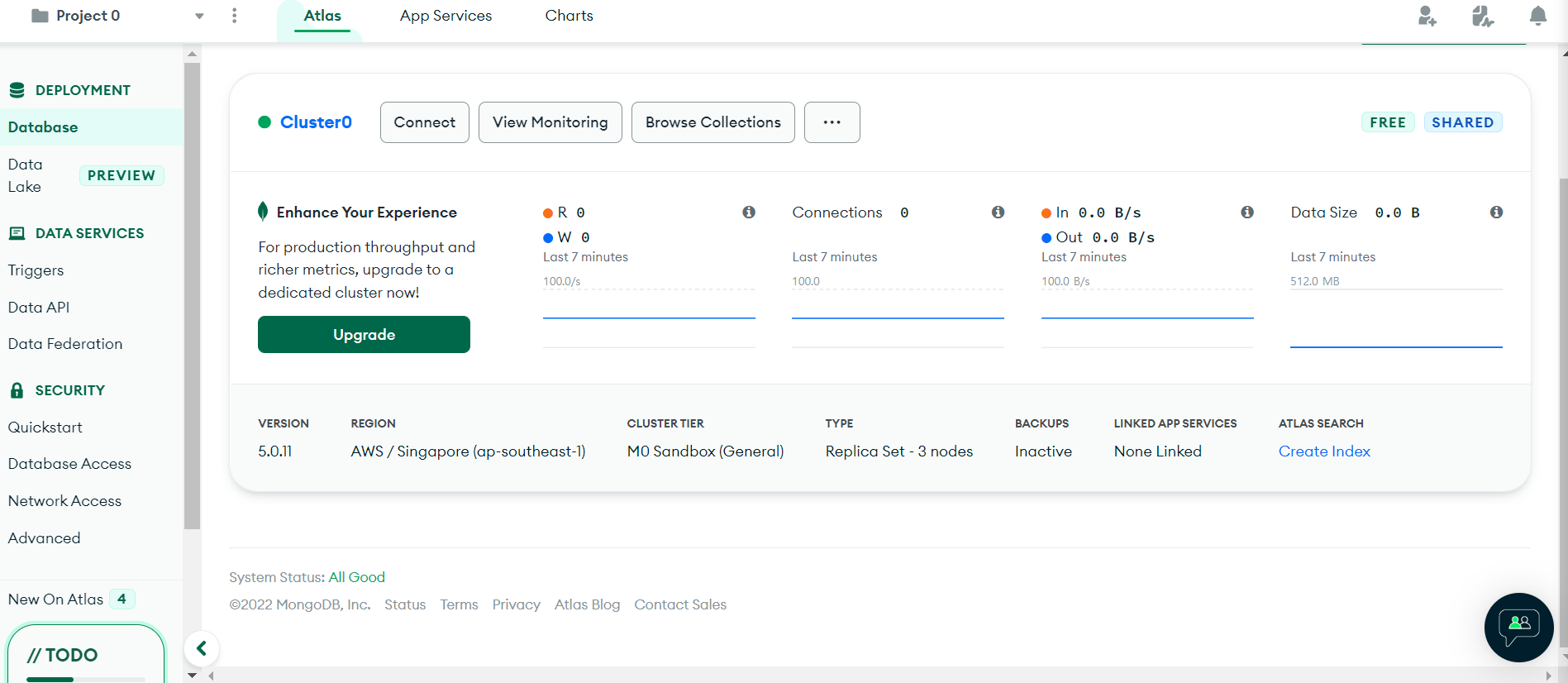Screen dimensions: 1568x683
Task: Click the 'Replica Set - 3 nodes' type value
Action: (x=899, y=451)
